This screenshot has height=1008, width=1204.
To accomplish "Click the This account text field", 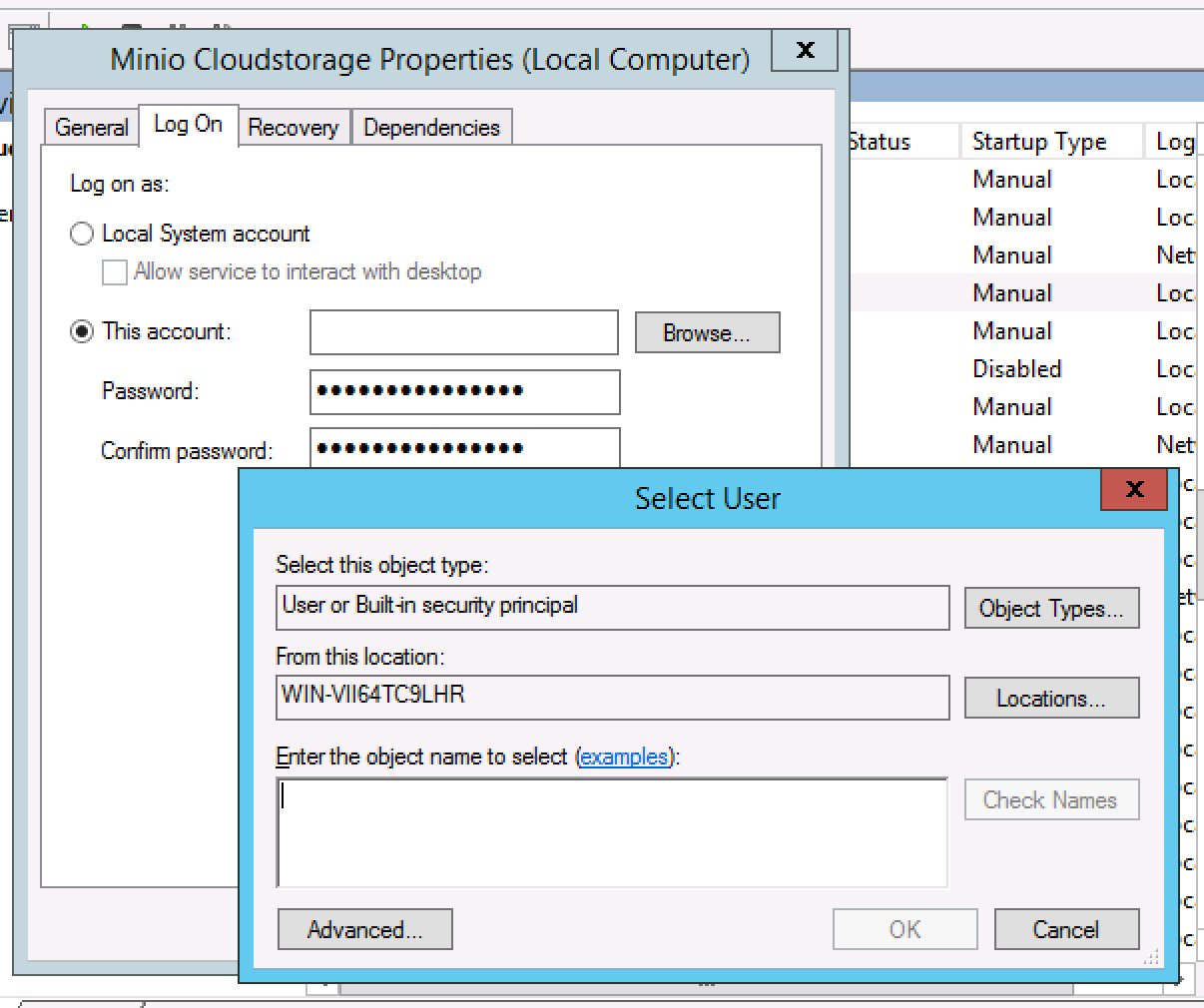I will [464, 332].
